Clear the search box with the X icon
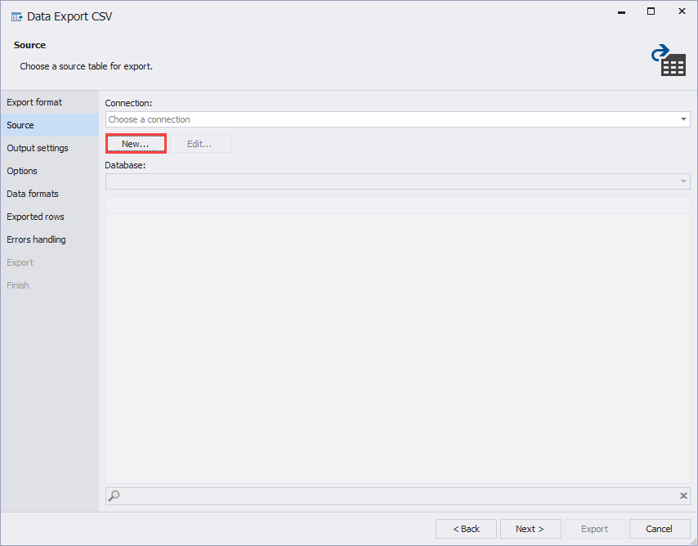698x546 pixels. 684,496
